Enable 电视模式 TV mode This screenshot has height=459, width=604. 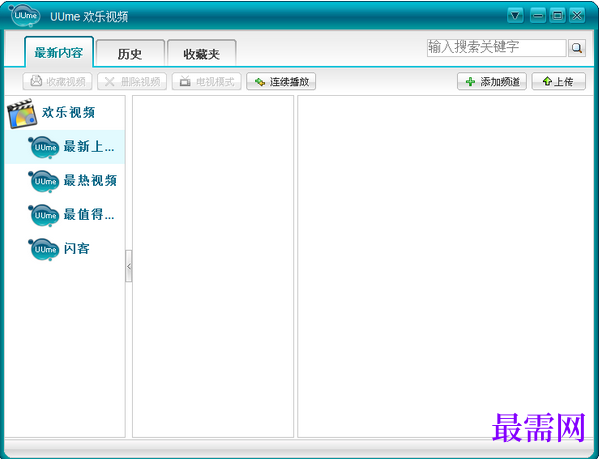click(206, 81)
